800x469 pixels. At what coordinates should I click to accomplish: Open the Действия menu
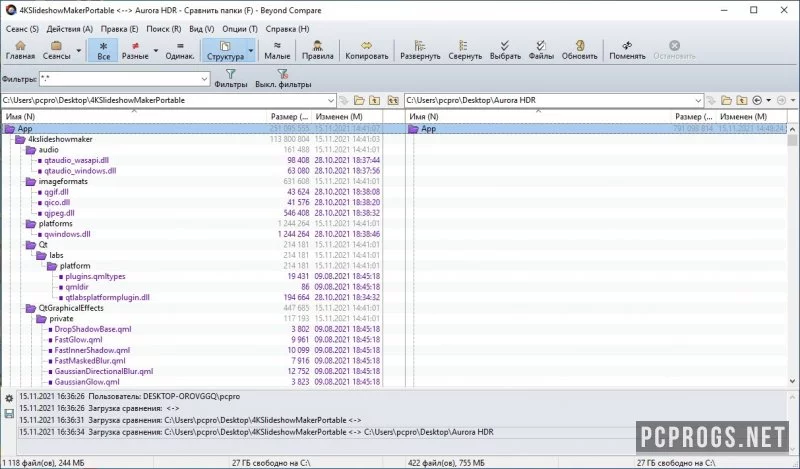[x=70, y=29]
